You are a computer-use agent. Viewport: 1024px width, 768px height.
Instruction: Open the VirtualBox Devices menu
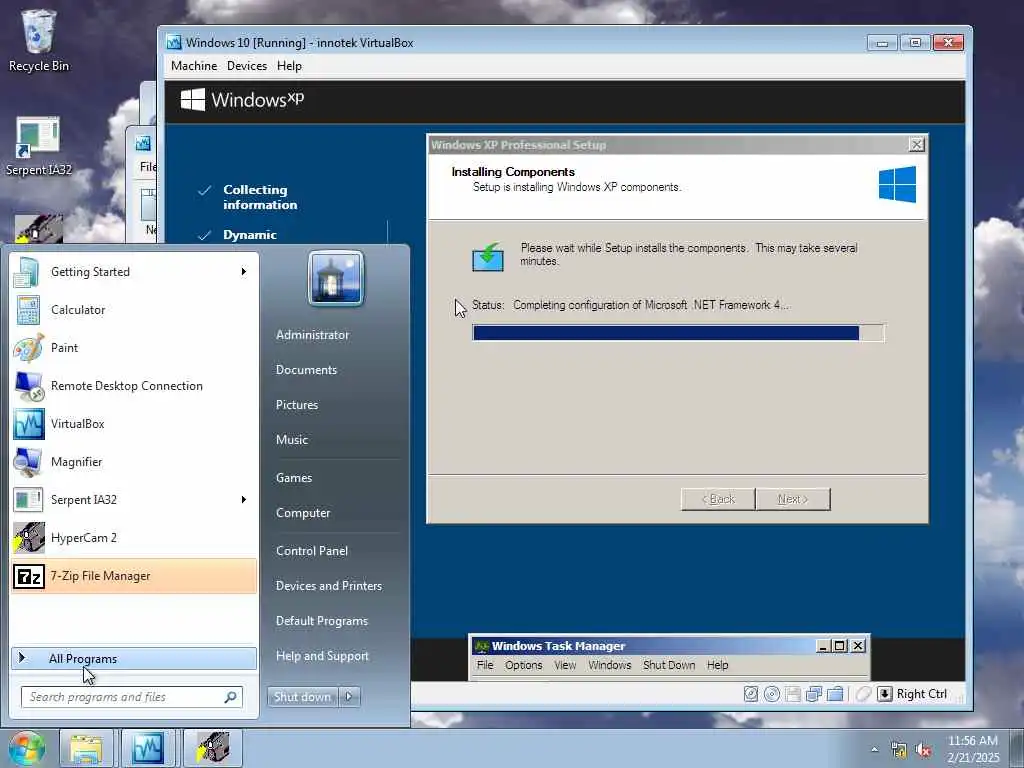(247, 66)
